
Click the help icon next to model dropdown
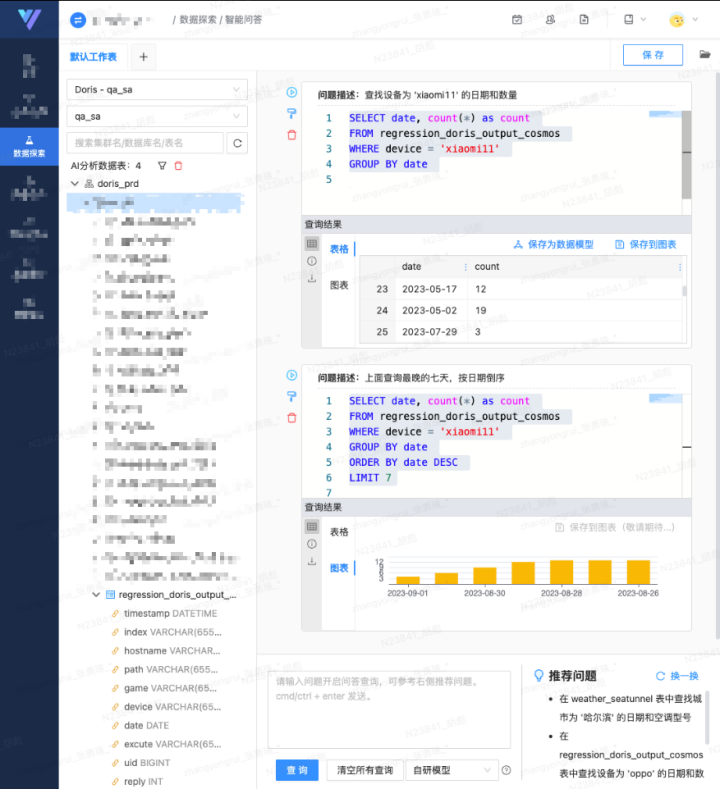tap(507, 770)
